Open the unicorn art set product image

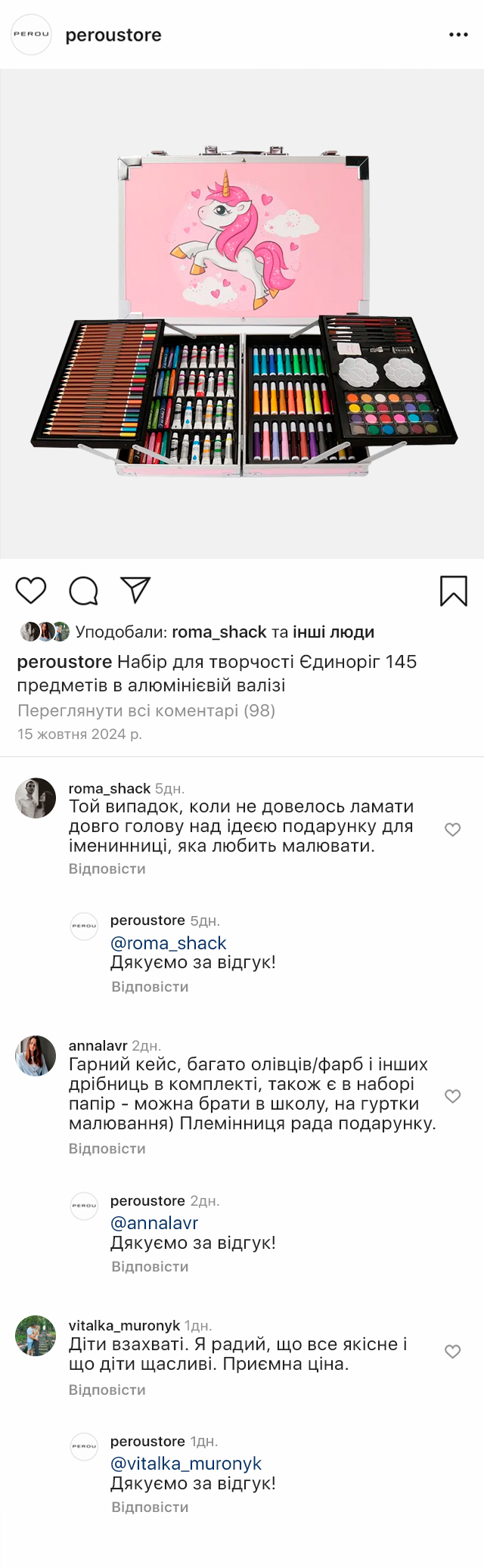click(242, 314)
